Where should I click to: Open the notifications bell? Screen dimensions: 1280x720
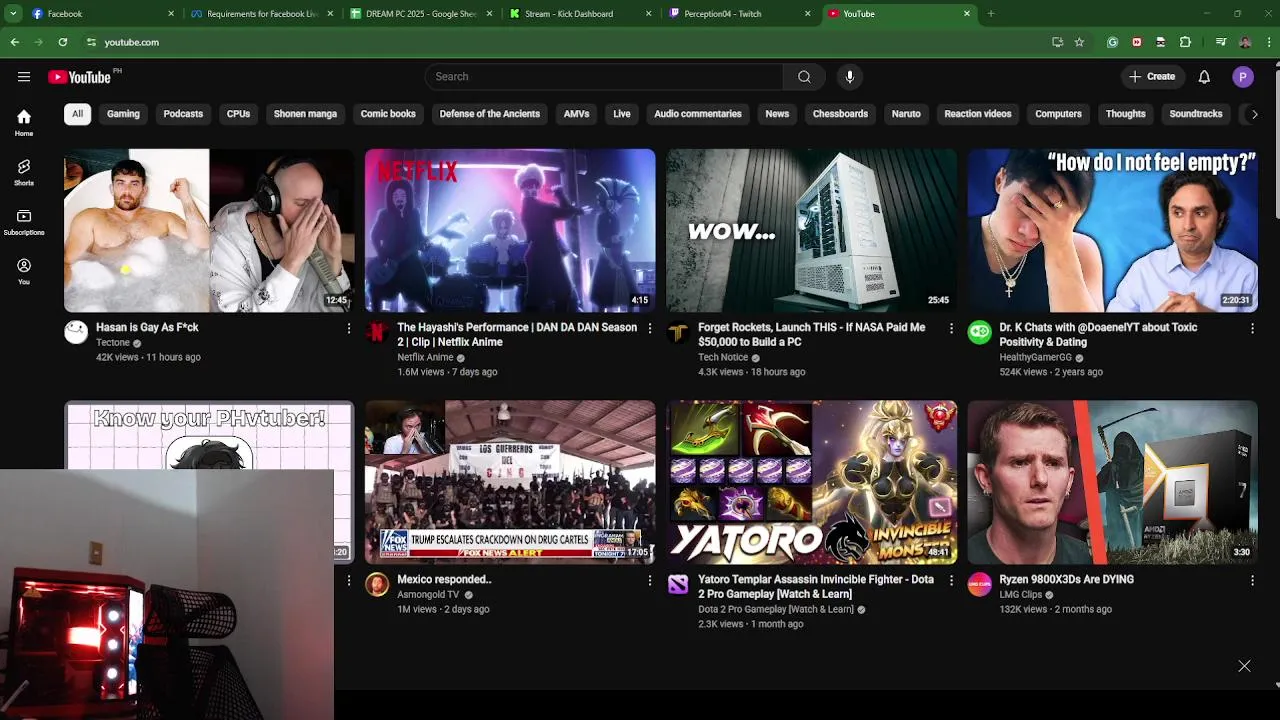click(1204, 77)
